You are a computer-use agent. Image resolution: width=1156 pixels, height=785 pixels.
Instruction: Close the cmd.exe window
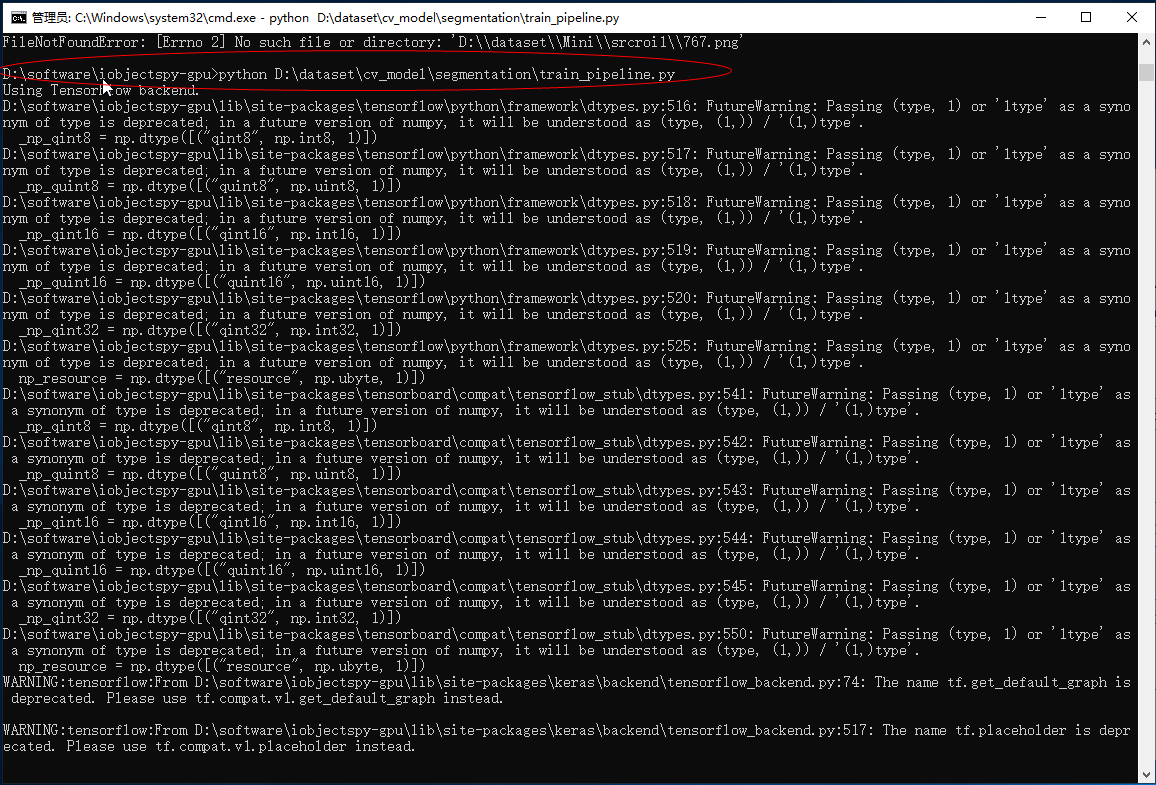pyautogui.click(x=1132, y=17)
